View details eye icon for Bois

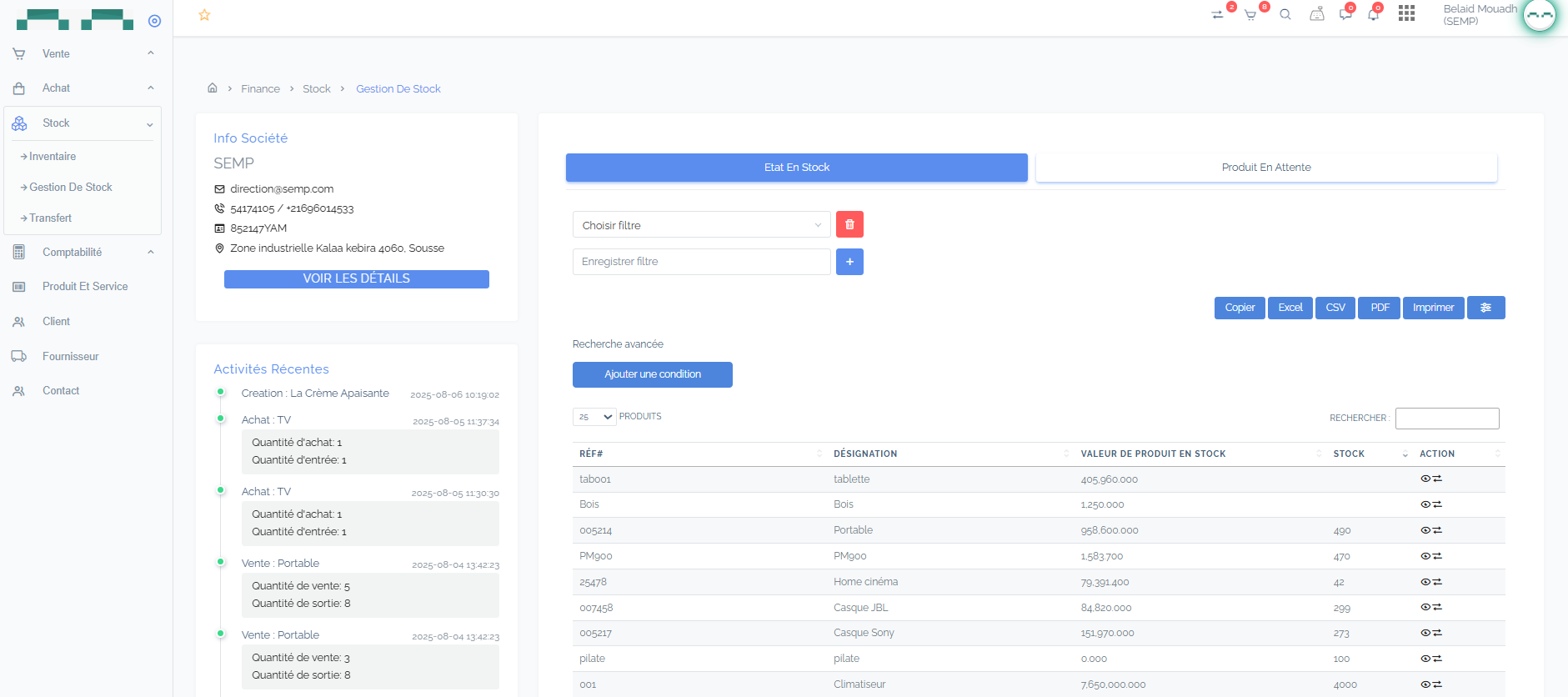(x=1425, y=504)
